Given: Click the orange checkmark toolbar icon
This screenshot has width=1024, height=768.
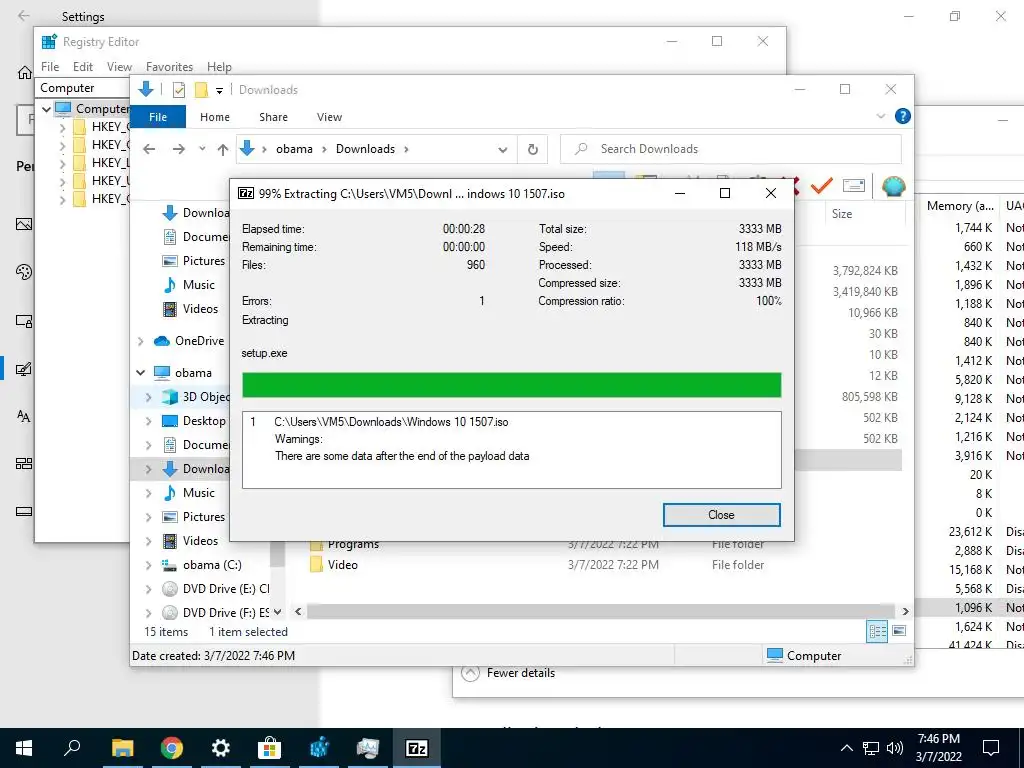Looking at the screenshot, I should click(x=822, y=185).
